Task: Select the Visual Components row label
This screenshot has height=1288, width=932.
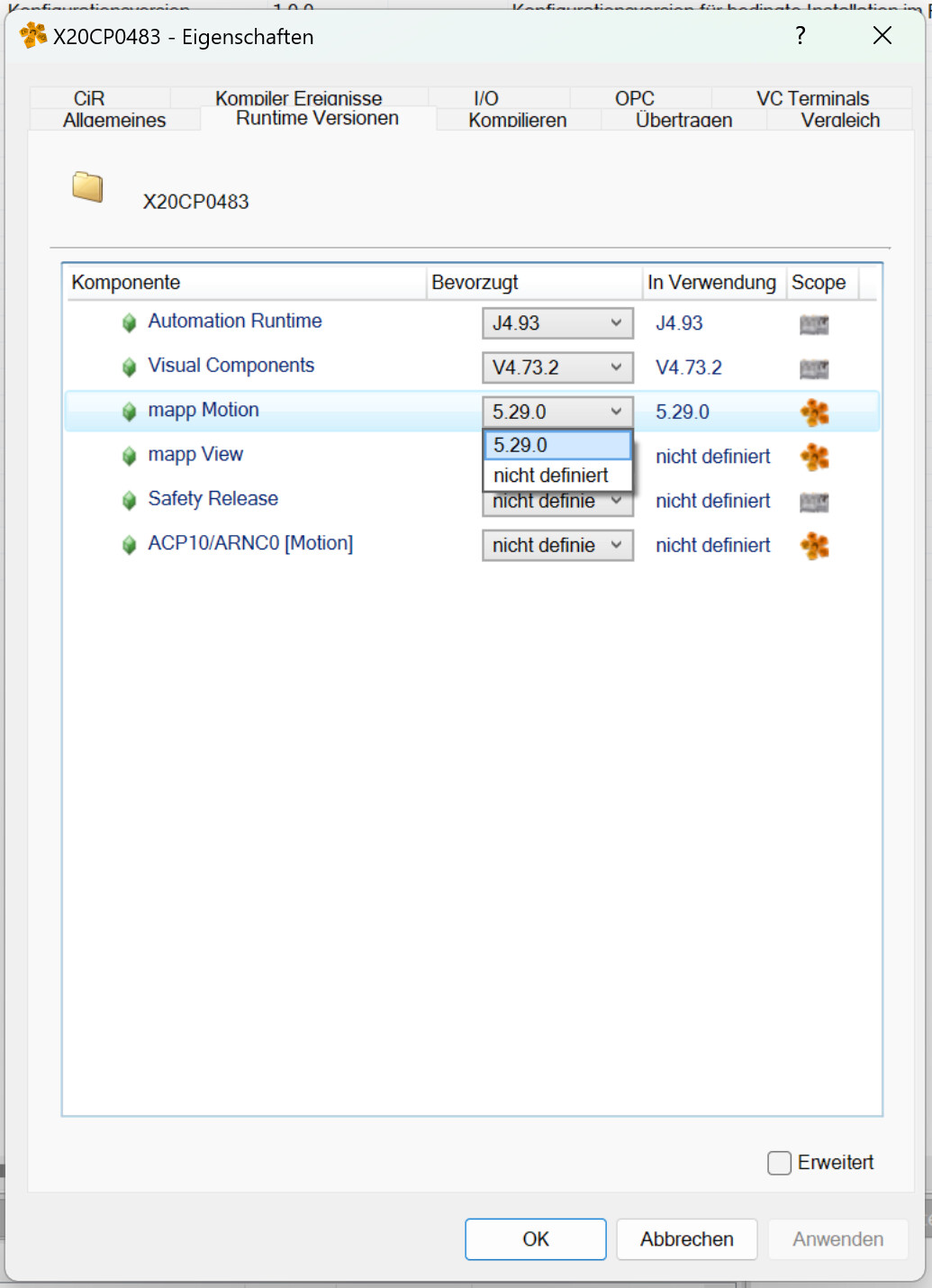Action: [x=231, y=365]
